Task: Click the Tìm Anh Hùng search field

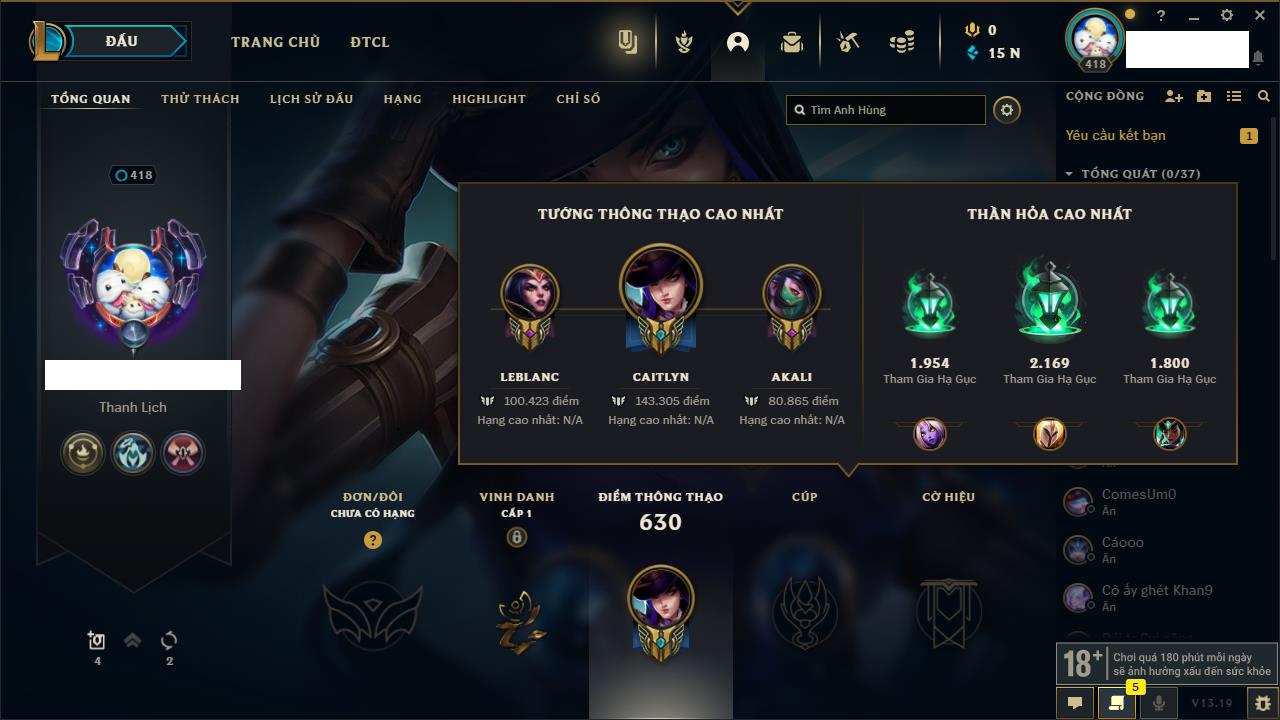Action: 886,110
